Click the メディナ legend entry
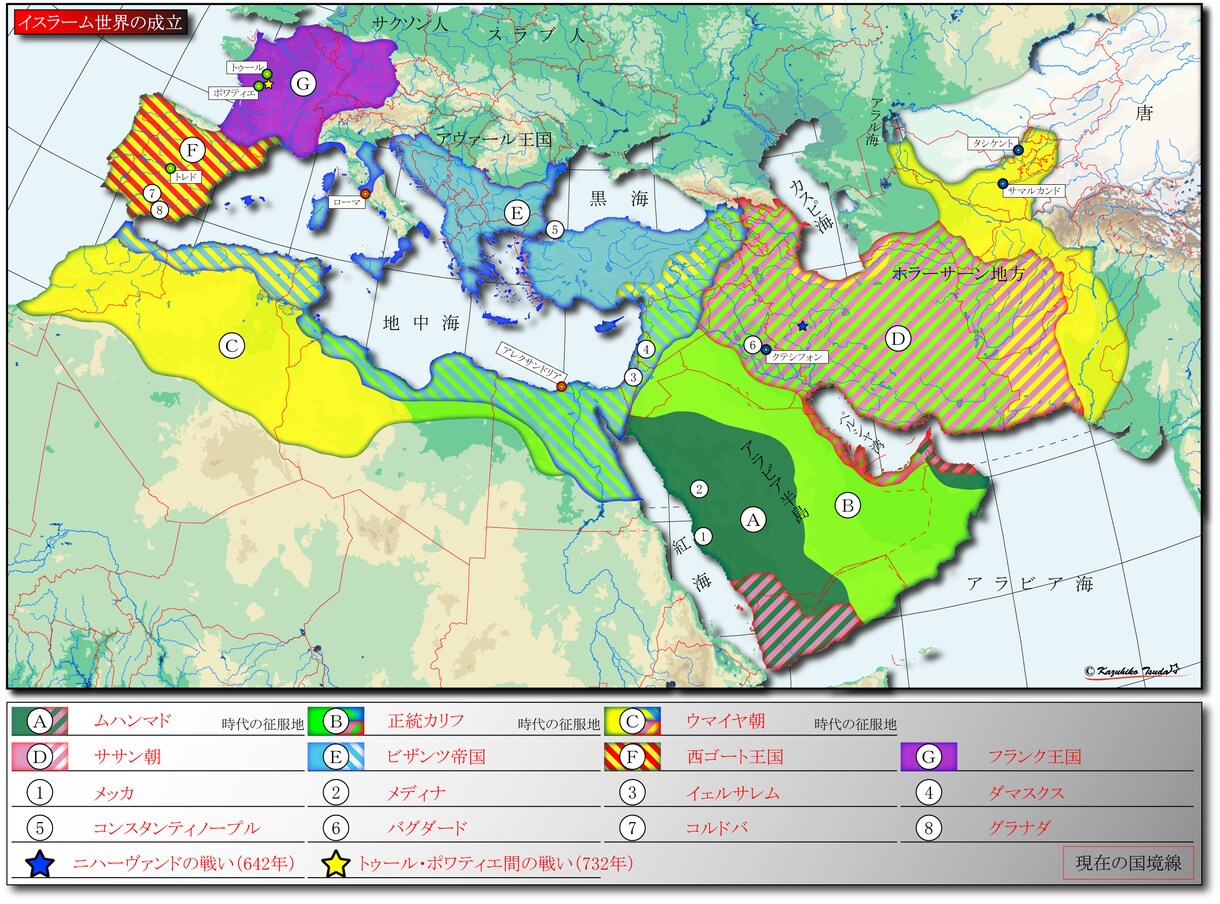This screenshot has height=904, width=1220. (x=416, y=794)
